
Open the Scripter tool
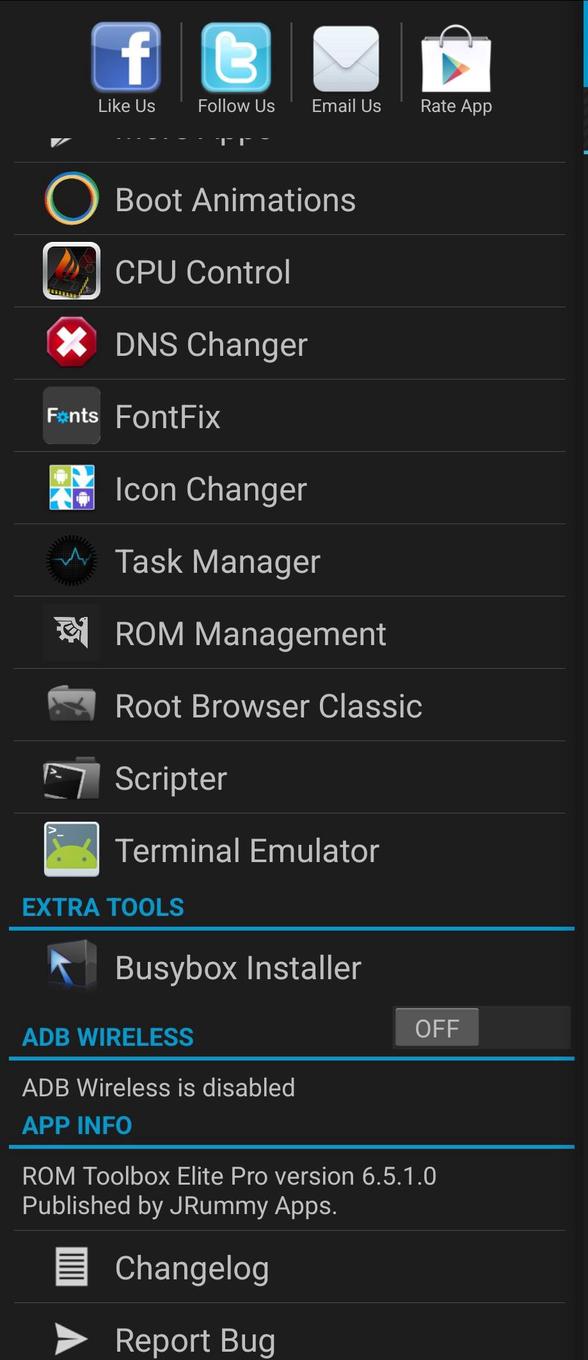pyautogui.click(x=170, y=778)
